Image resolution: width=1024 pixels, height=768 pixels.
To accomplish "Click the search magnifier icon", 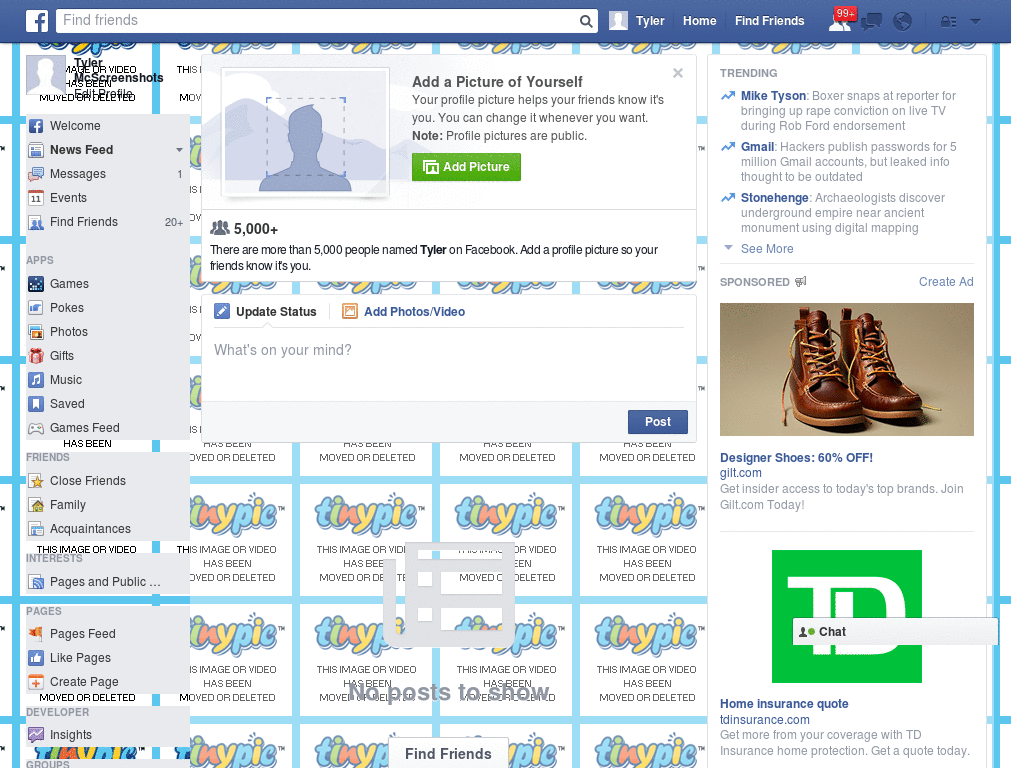I will tap(586, 22).
